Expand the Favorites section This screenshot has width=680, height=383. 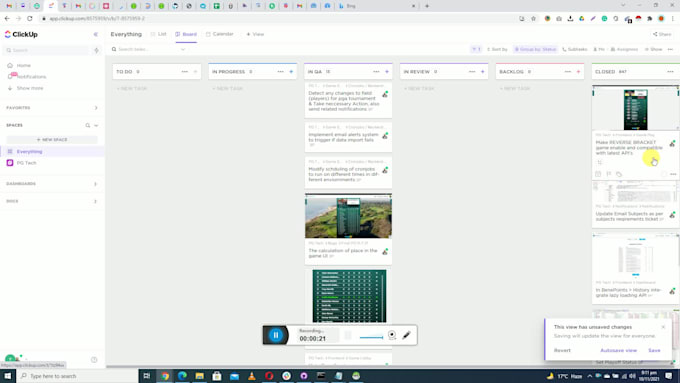point(96,108)
